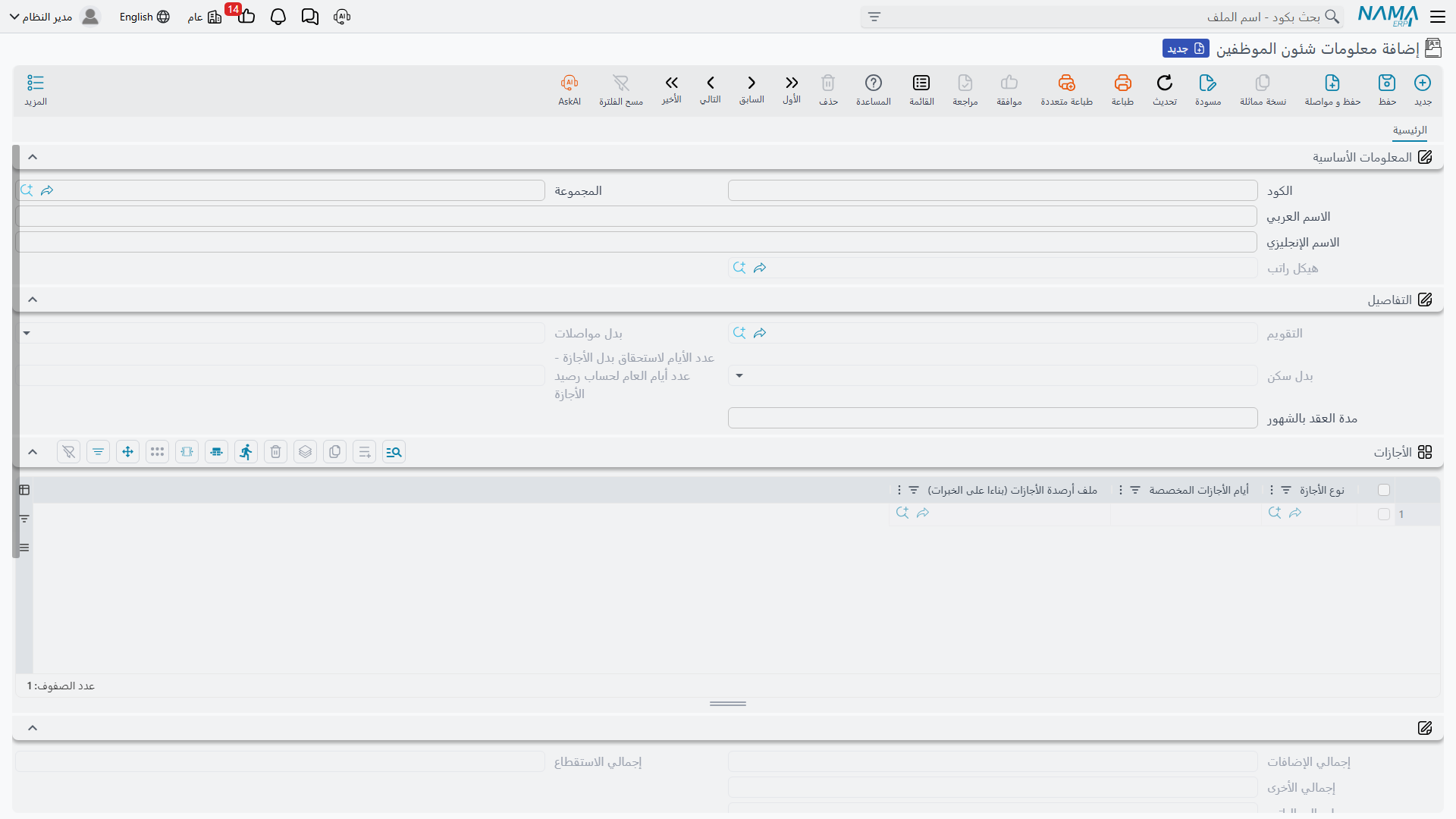Open the بدل مواصلات dropdown
This screenshot has height=819, width=1456.
pyautogui.click(x=27, y=333)
